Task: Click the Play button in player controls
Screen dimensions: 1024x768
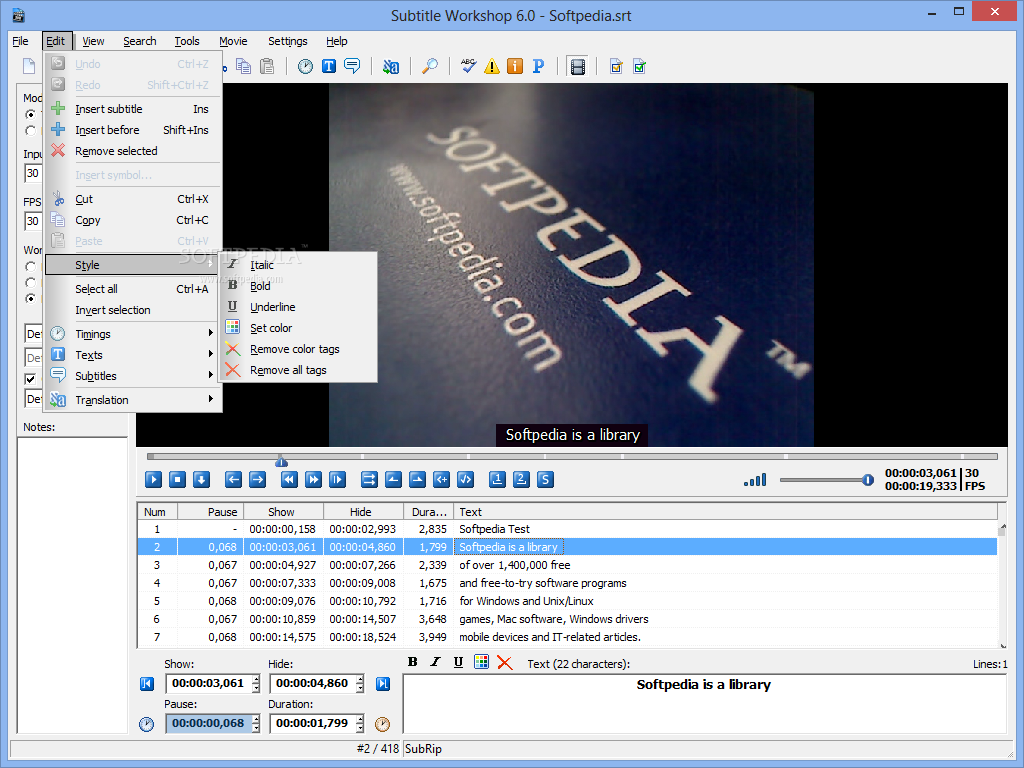Action: 153,480
